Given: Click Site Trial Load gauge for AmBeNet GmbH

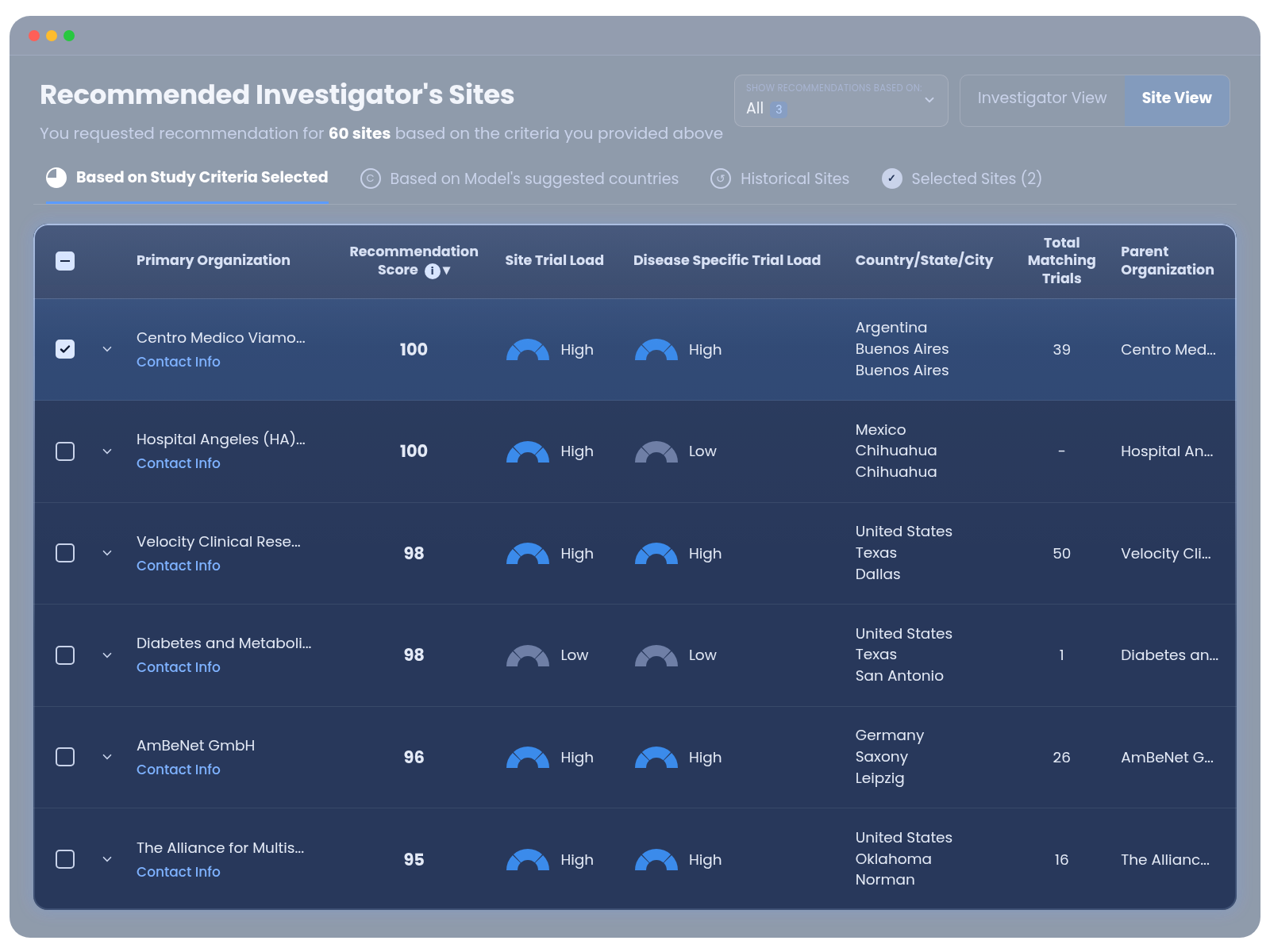Looking at the screenshot, I should tap(528, 758).
